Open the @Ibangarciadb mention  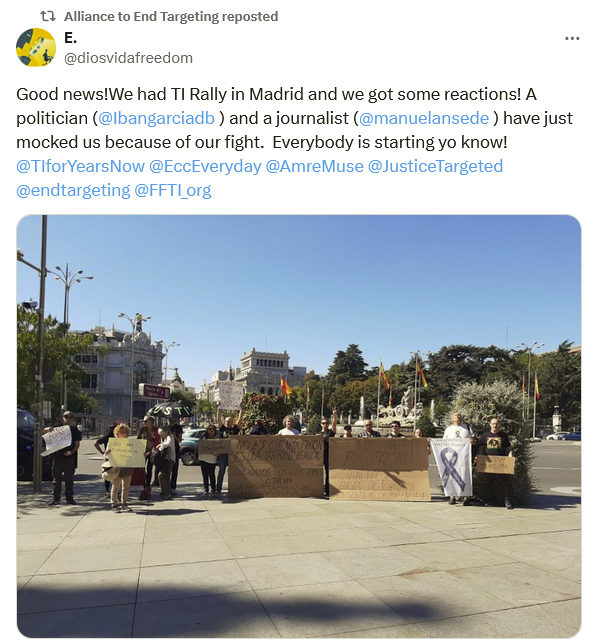(156, 118)
